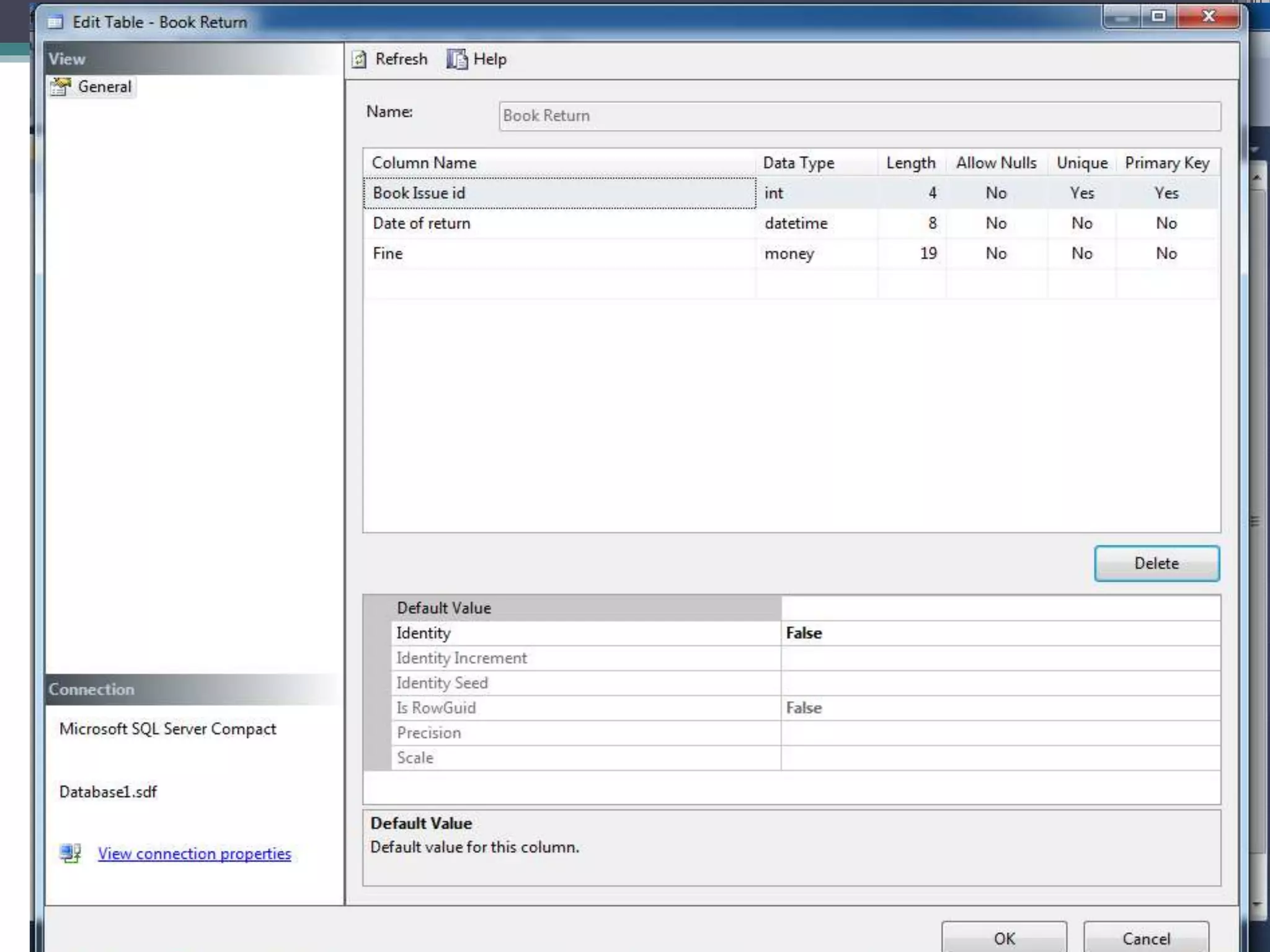
Task: Select the Identity property row
Action: pos(586,633)
